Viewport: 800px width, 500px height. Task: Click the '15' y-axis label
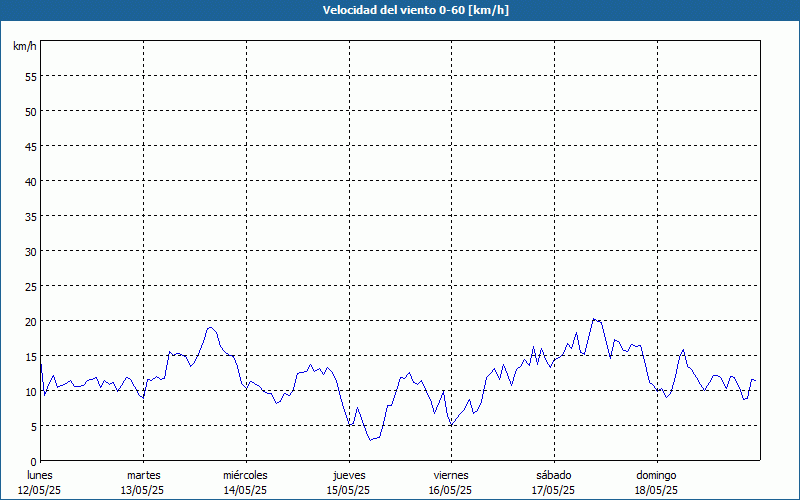click(31, 357)
